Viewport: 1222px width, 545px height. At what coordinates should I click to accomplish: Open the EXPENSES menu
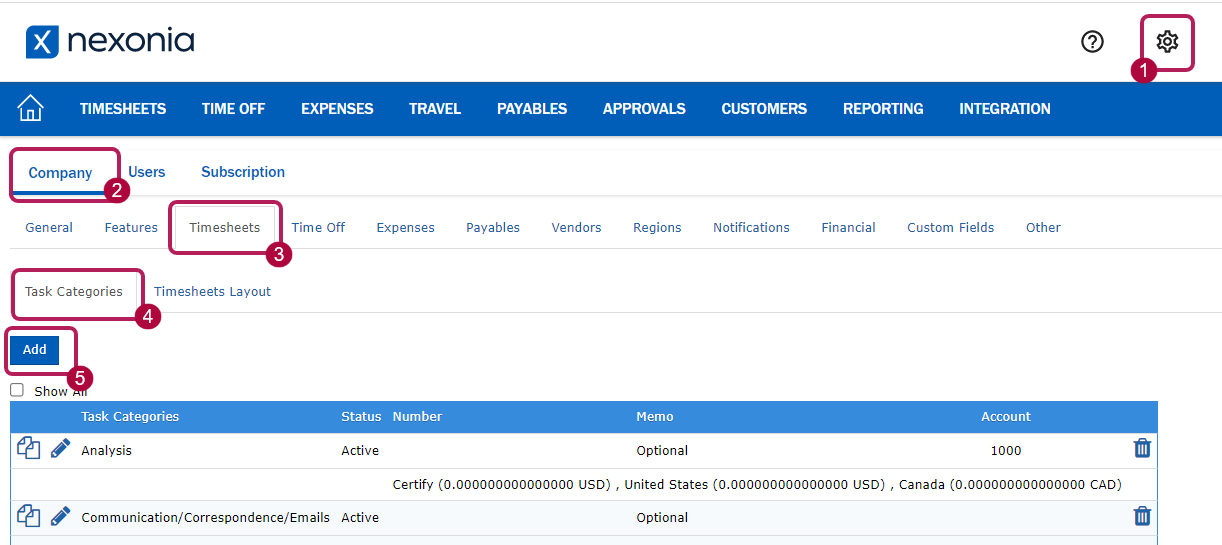(337, 109)
